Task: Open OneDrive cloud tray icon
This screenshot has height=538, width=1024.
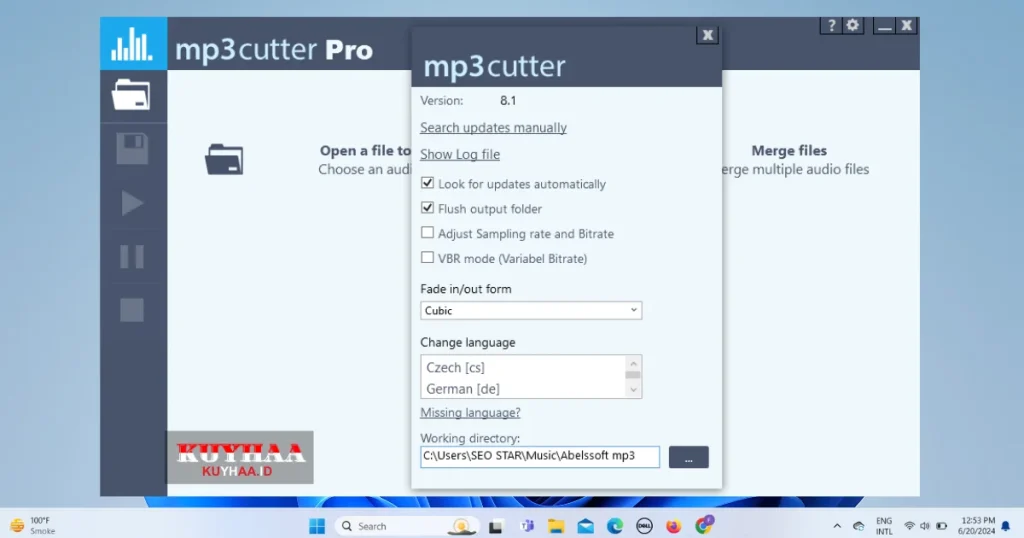Action: pos(859,526)
